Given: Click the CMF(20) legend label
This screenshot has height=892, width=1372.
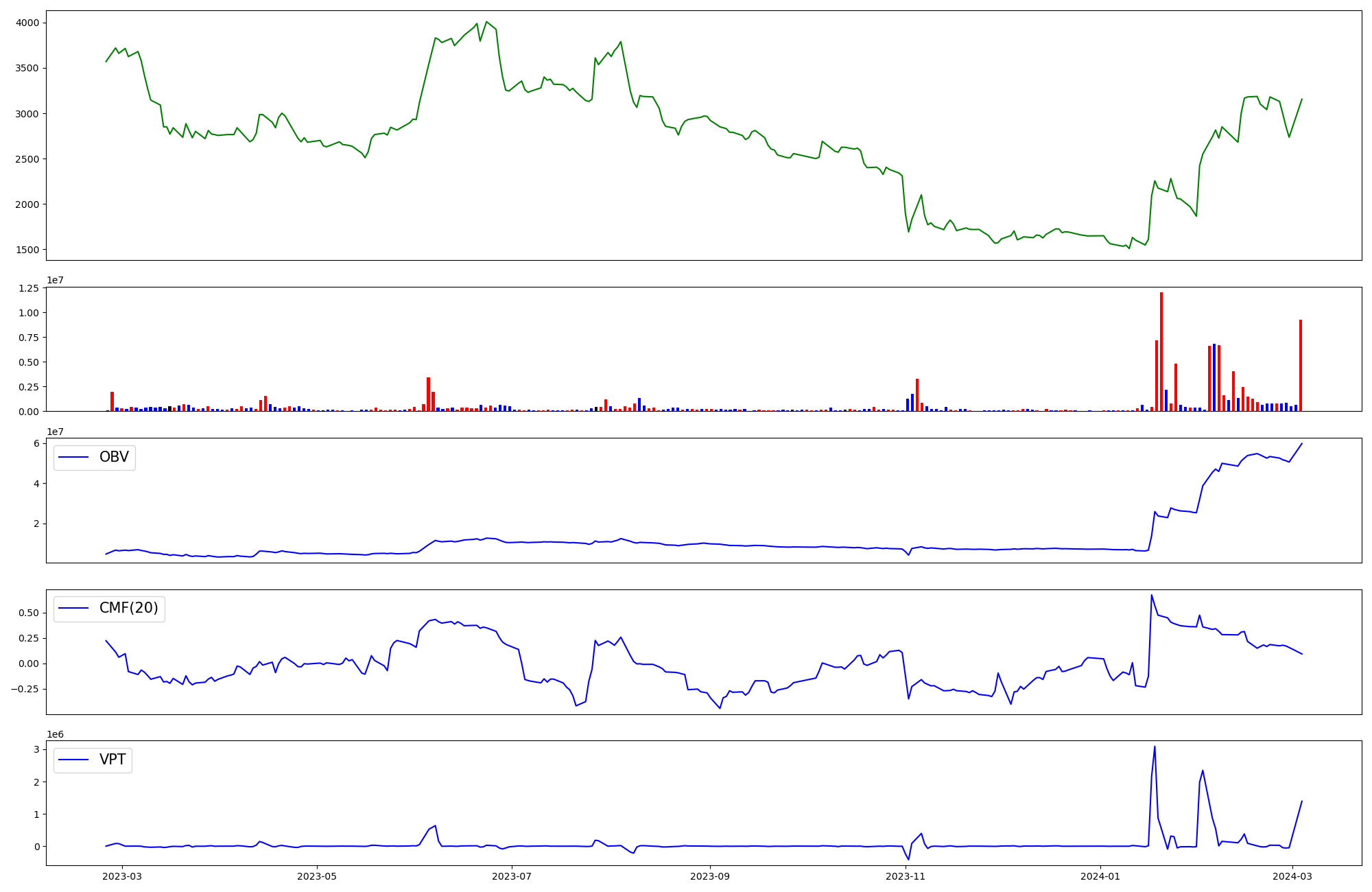Looking at the screenshot, I should [128, 608].
